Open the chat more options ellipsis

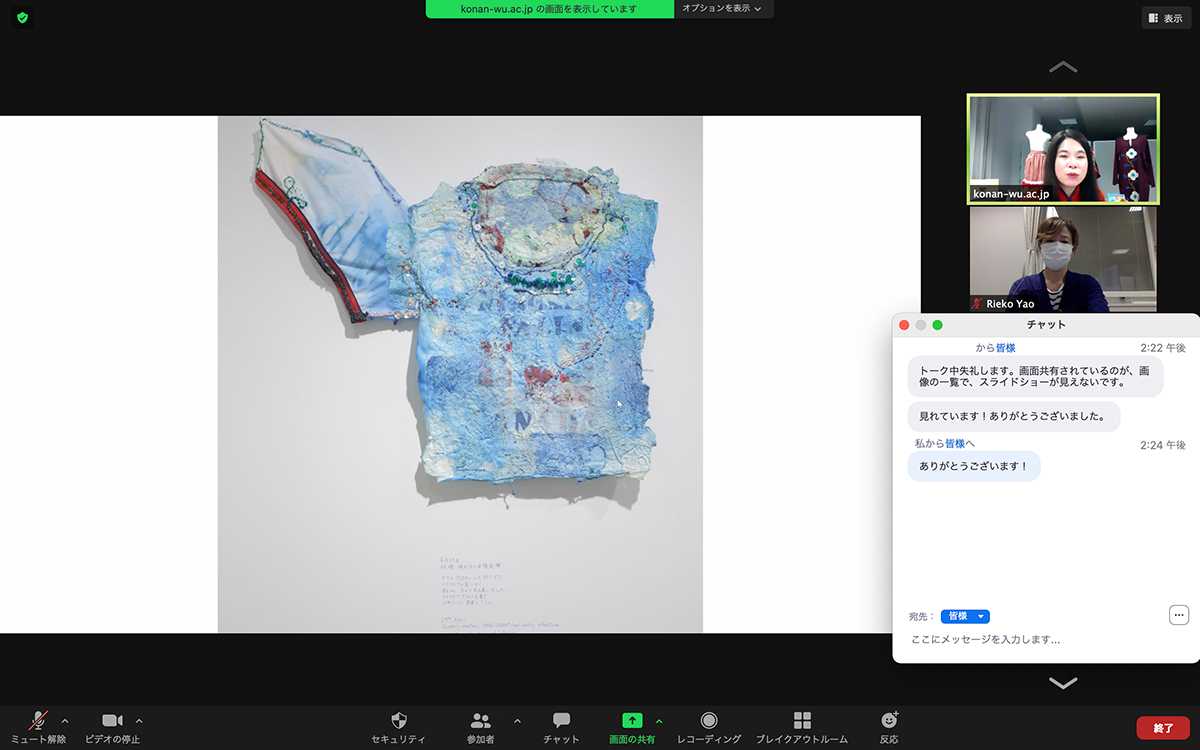click(x=1179, y=615)
